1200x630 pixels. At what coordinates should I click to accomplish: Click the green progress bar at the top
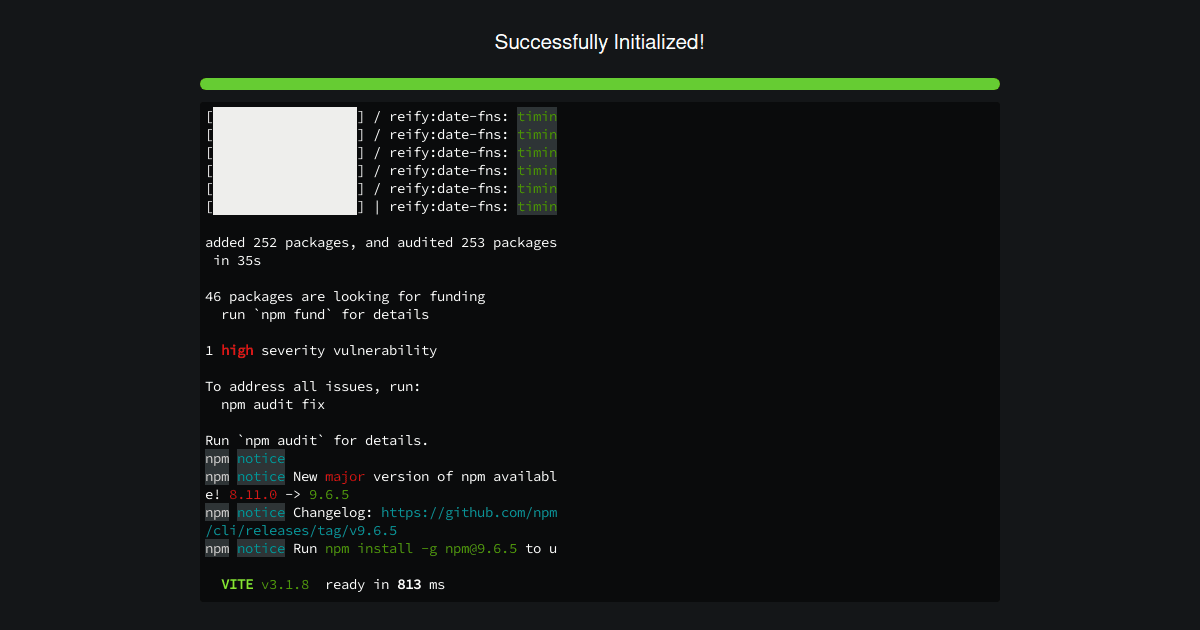point(600,84)
